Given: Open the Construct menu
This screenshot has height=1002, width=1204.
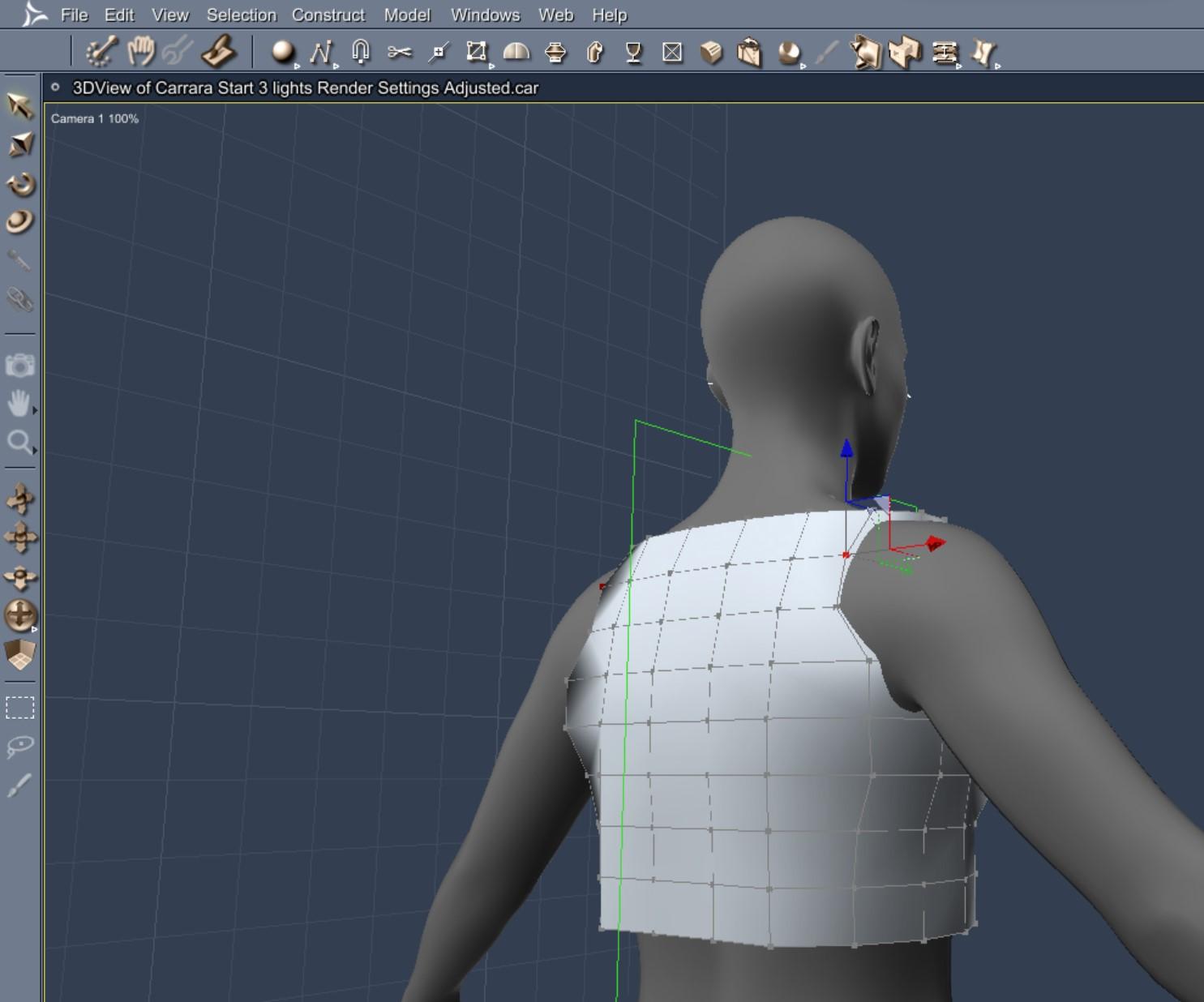Looking at the screenshot, I should [328, 15].
